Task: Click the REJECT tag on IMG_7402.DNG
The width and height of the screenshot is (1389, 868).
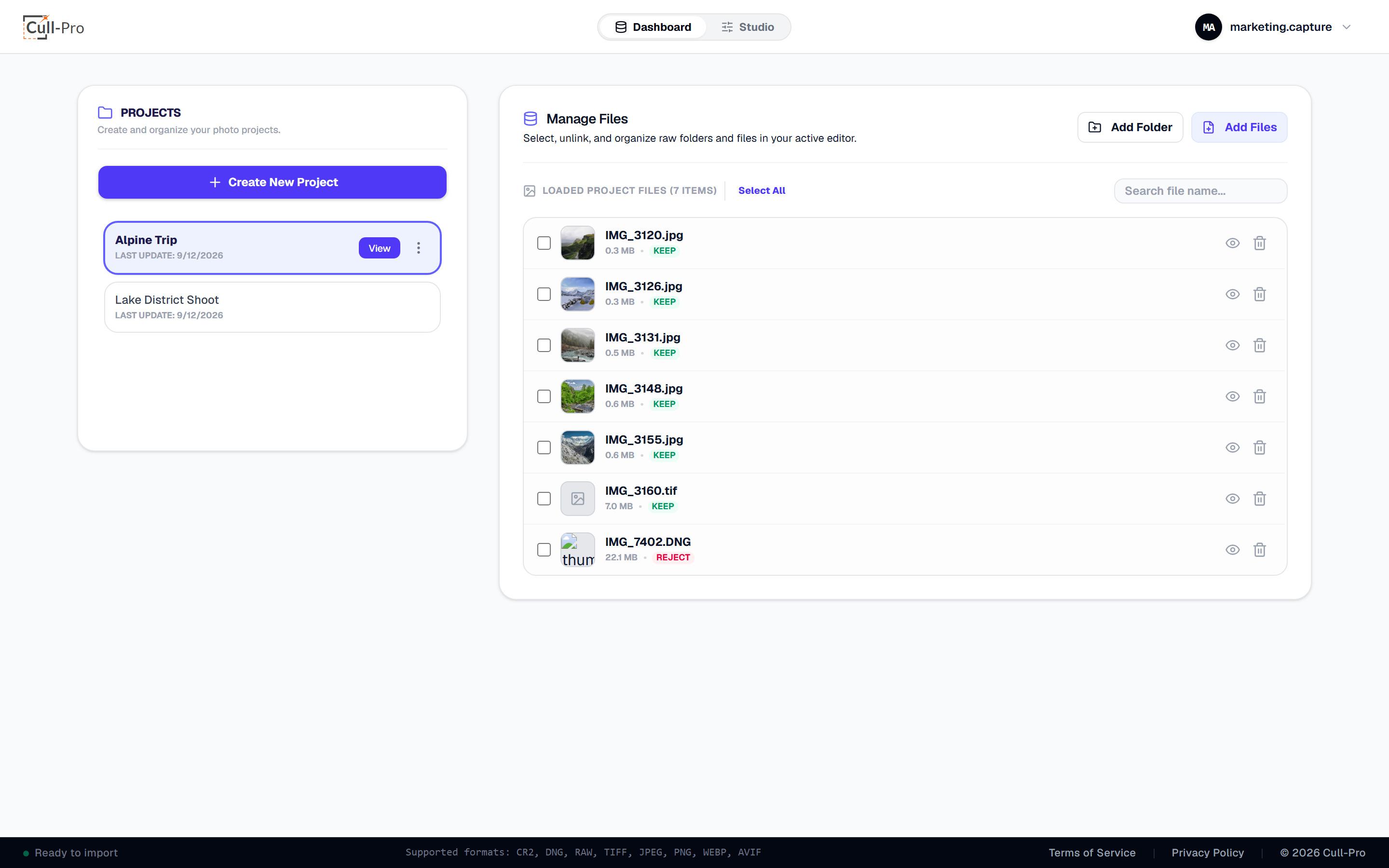Action: [673, 557]
